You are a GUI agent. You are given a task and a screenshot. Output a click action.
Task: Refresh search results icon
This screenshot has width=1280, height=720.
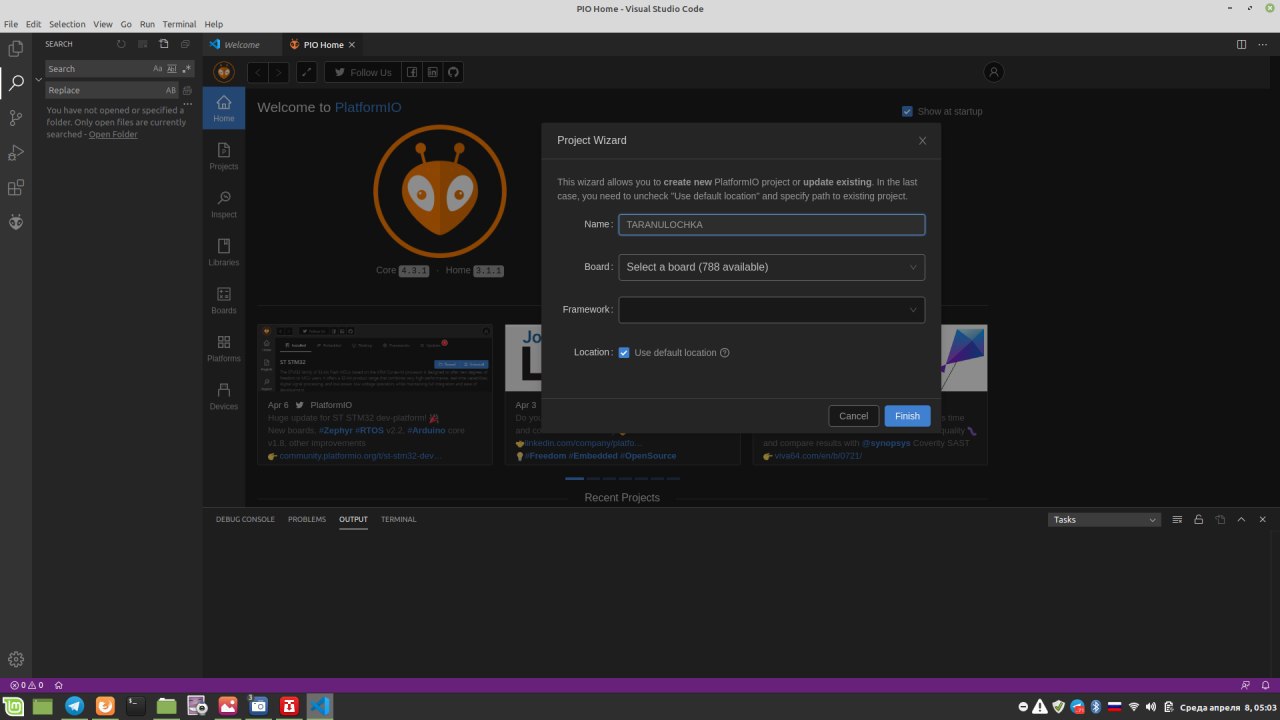point(121,44)
